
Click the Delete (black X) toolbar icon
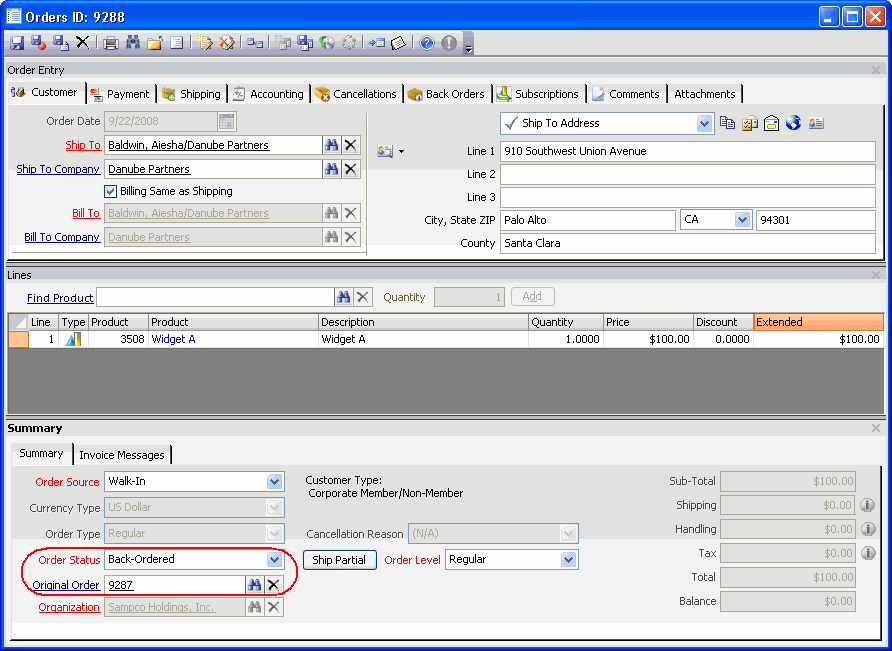[83, 43]
